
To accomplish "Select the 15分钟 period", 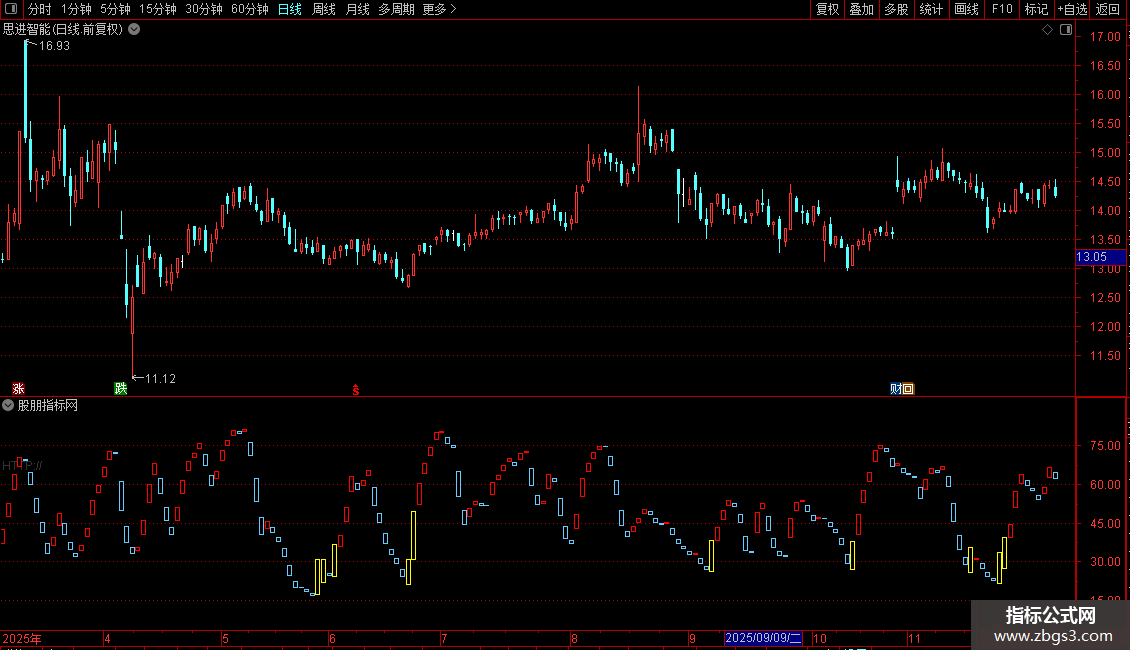I will pos(158,9).
